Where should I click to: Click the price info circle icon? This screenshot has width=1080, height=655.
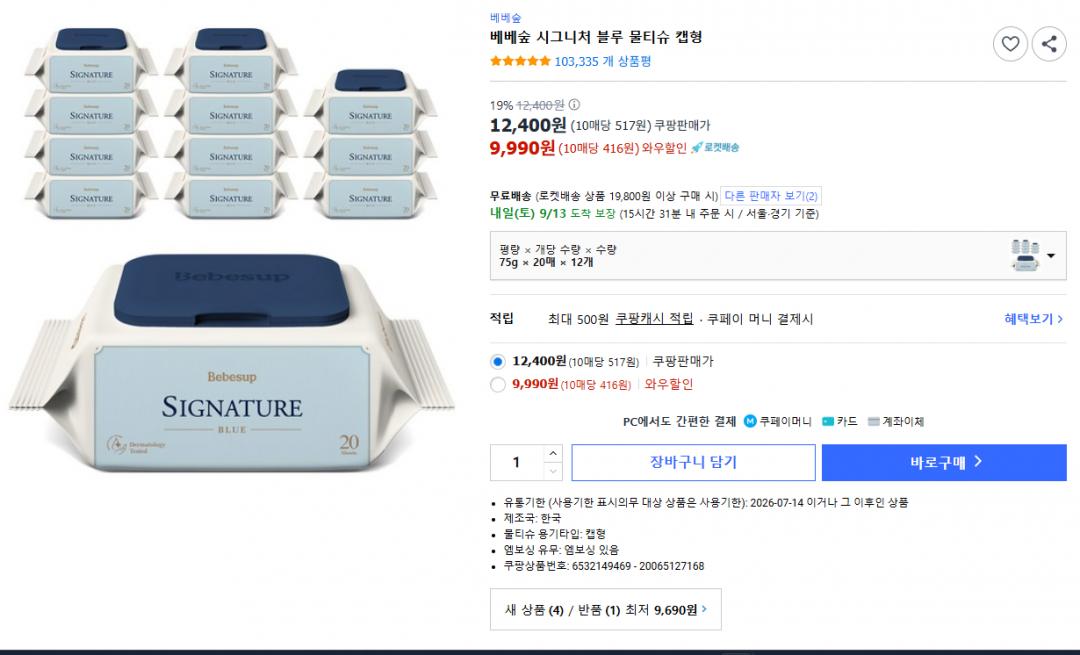point(574,105)
